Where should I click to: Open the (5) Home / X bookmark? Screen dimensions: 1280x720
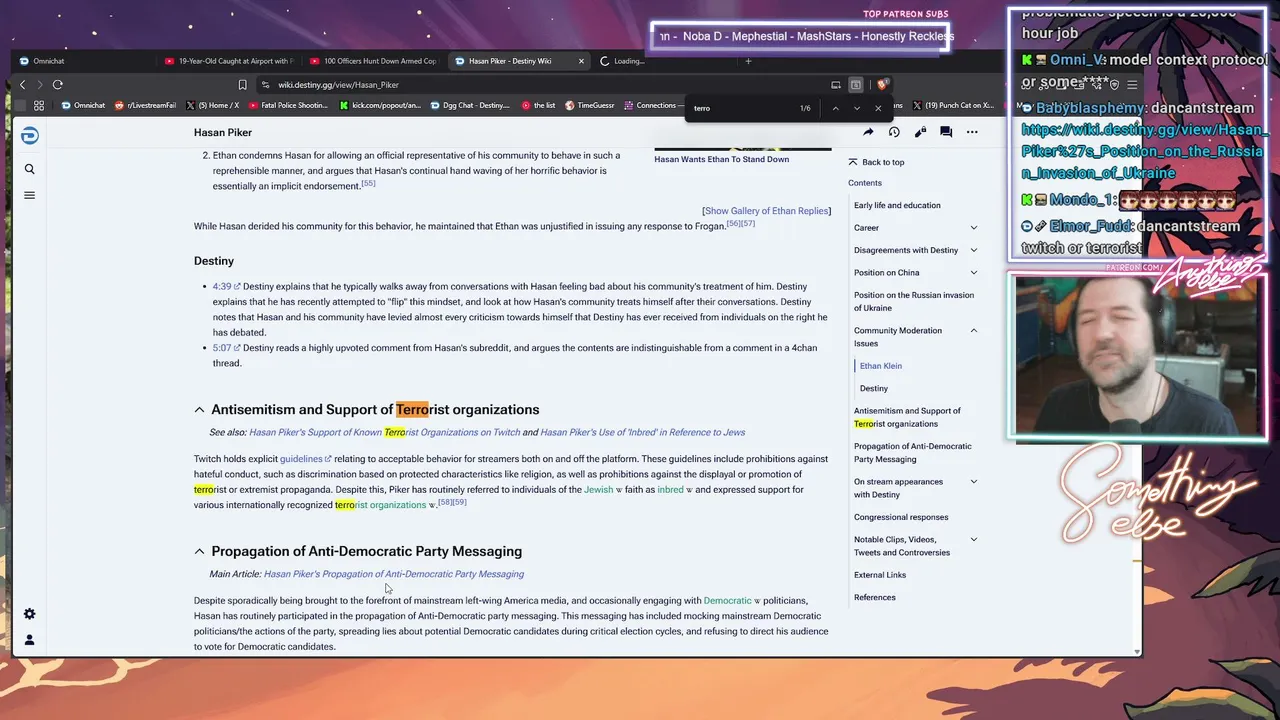coord(212,105)
